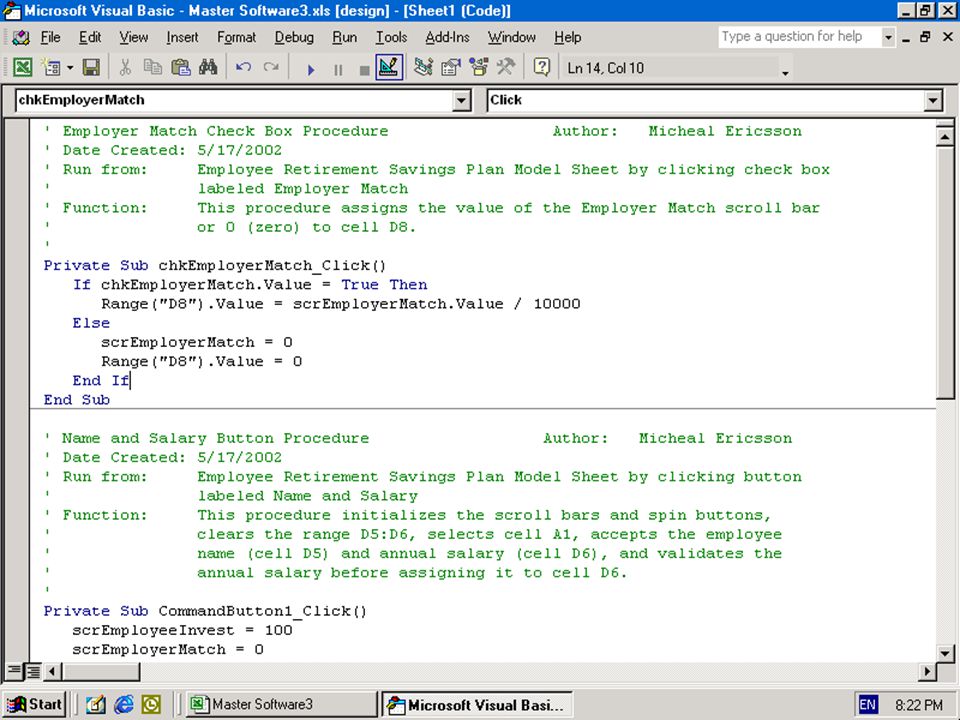Image resolution: width=960 pixels, height=720 pixels.
Task: Click the Save floppy disk icon
Action: pyautogui.click(x=91, y=67)
